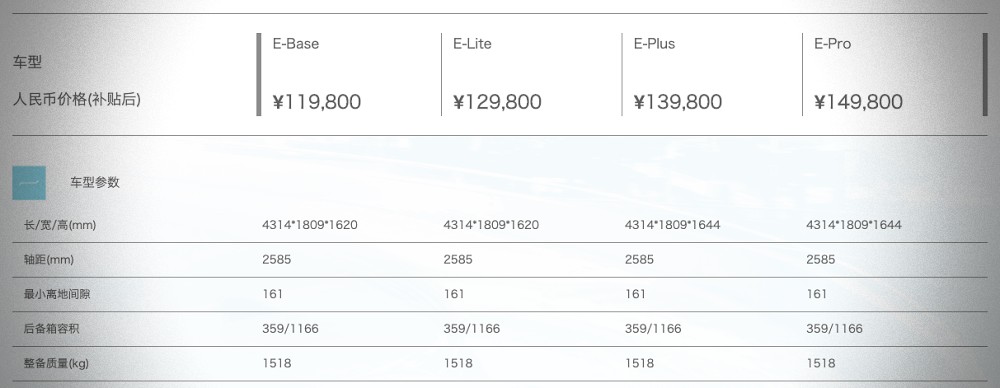Click the 轴距(mm) row label

tap(49, 260)
